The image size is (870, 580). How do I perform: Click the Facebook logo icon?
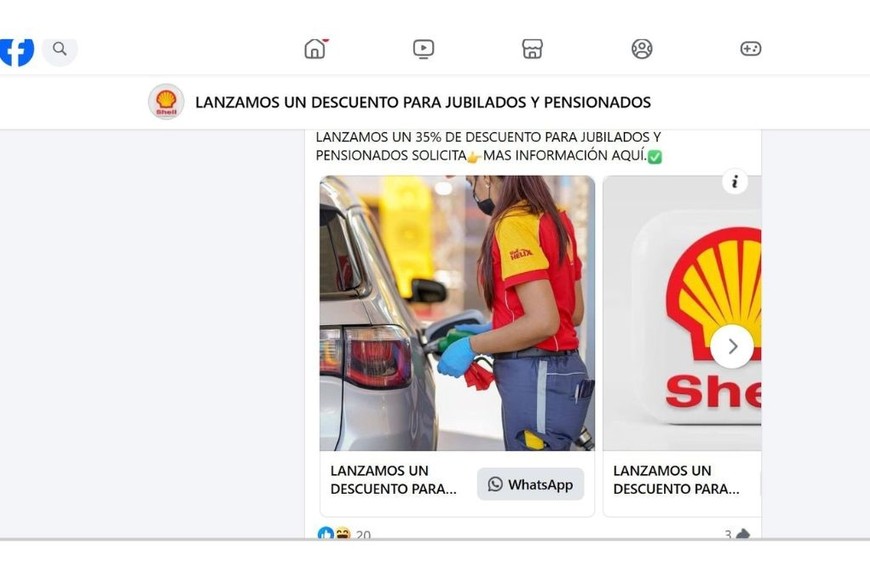17,52
